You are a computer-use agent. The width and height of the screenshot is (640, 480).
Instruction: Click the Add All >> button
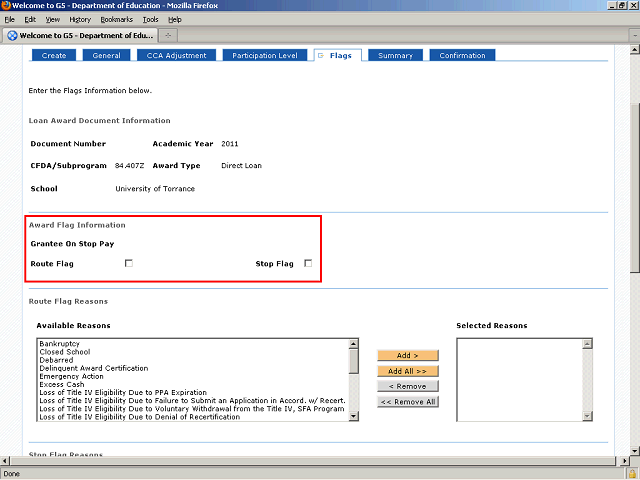[x=408, y=371]
